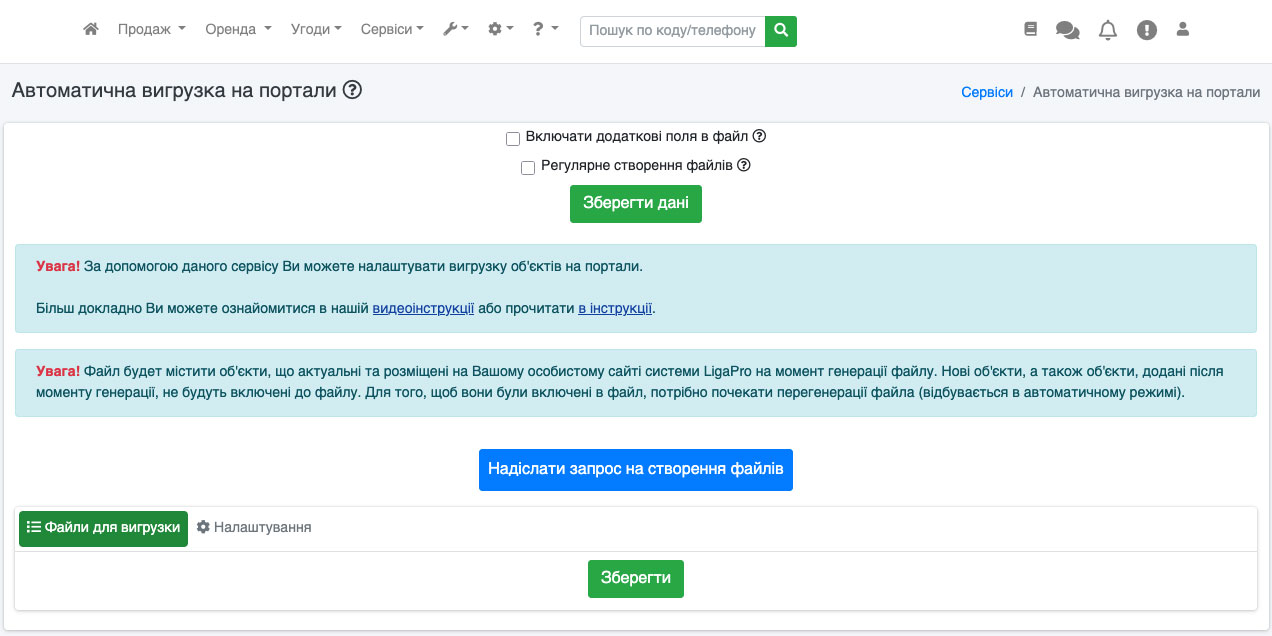This screenshot has width=1272, height=636.
Task: Select the 'Файли для вигрузки' tab
Action: click(103, 528)
